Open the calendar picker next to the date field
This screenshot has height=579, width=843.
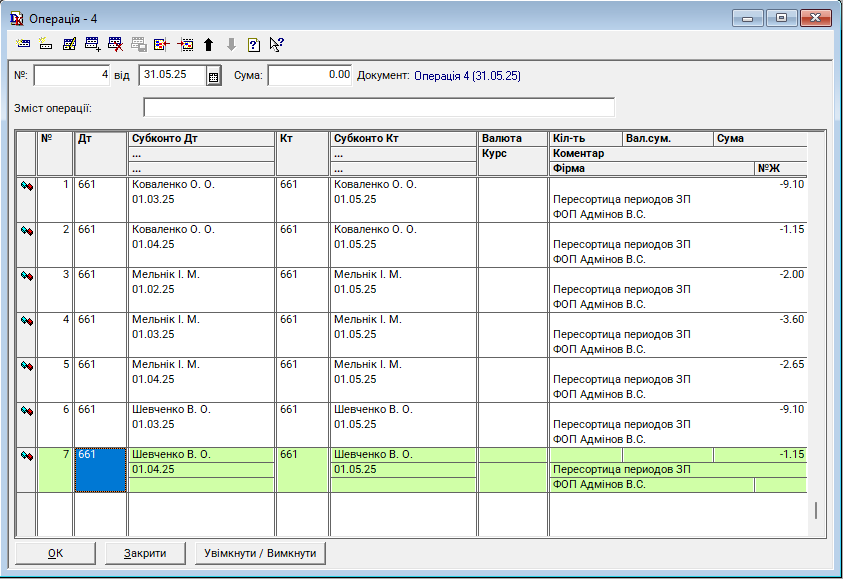point(213,76)
